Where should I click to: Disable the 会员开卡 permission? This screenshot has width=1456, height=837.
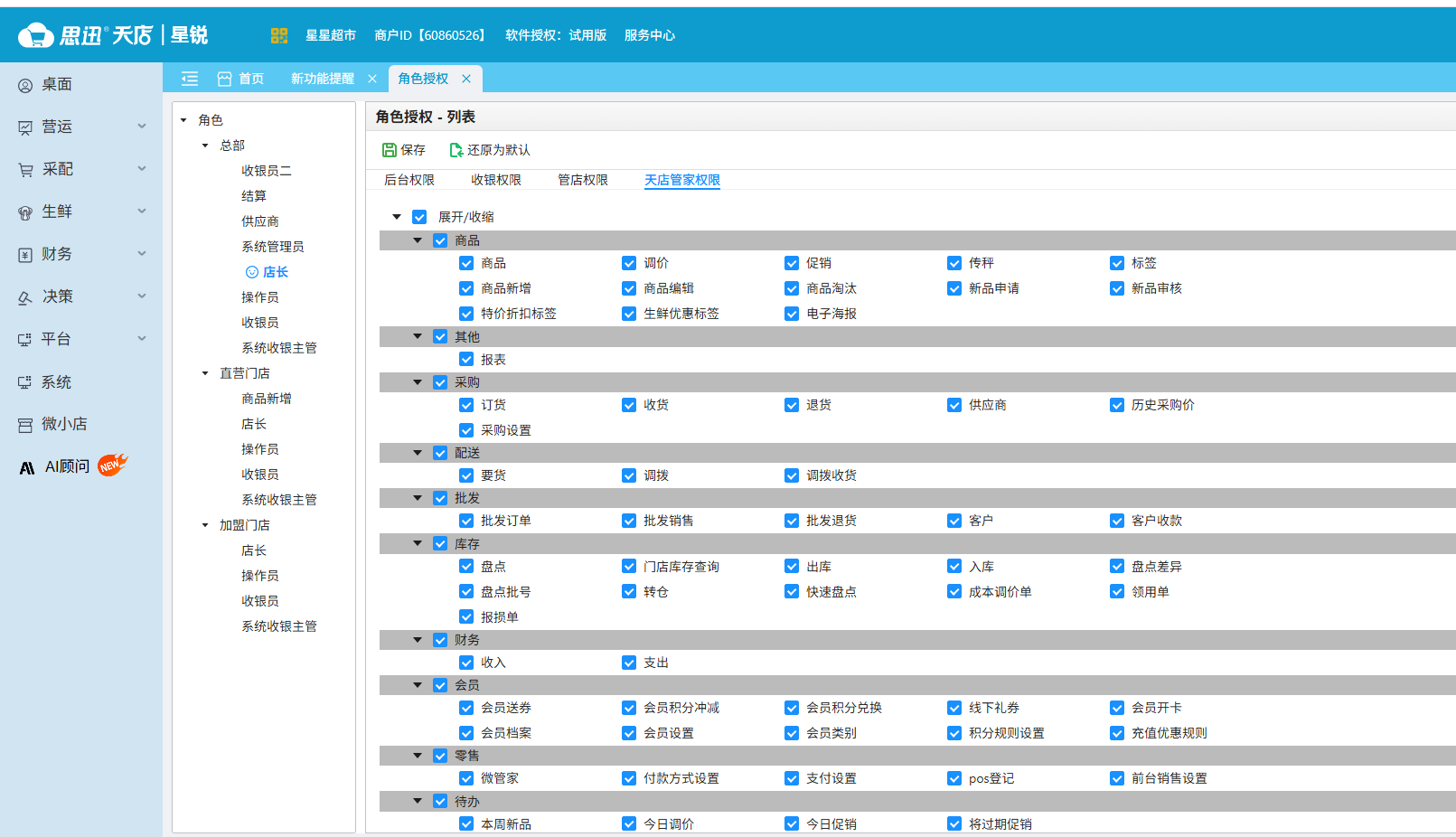[x=1117, y=708]
